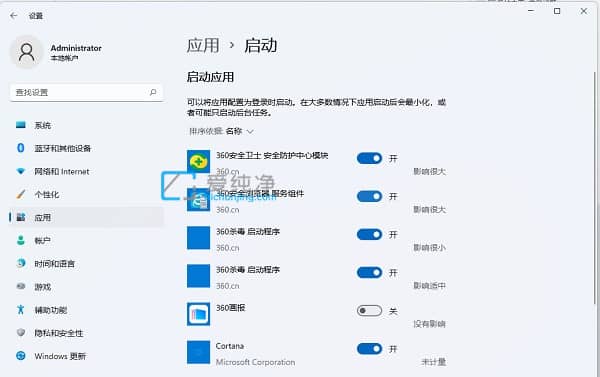Click the Windows 更新 sync icon

coord(21,356)
